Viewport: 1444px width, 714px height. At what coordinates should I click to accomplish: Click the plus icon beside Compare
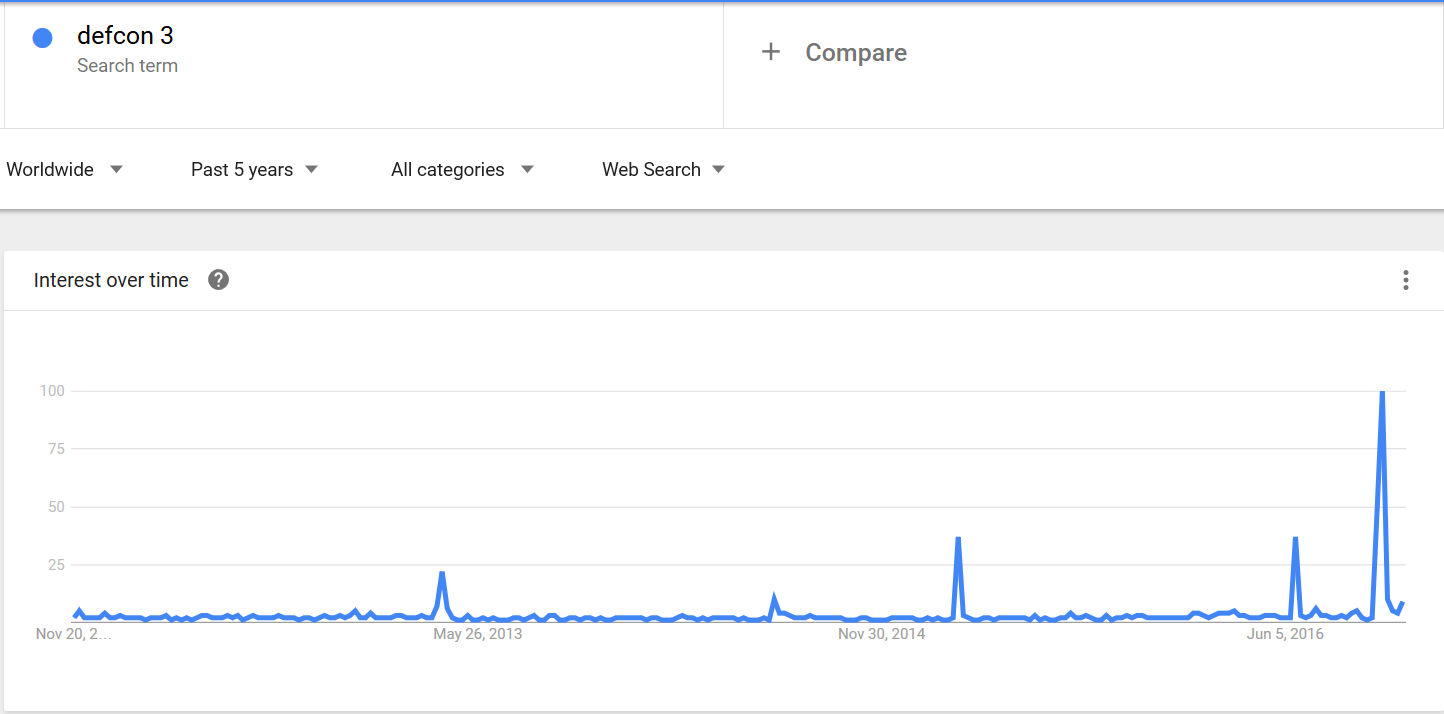[x=770, y=52]
